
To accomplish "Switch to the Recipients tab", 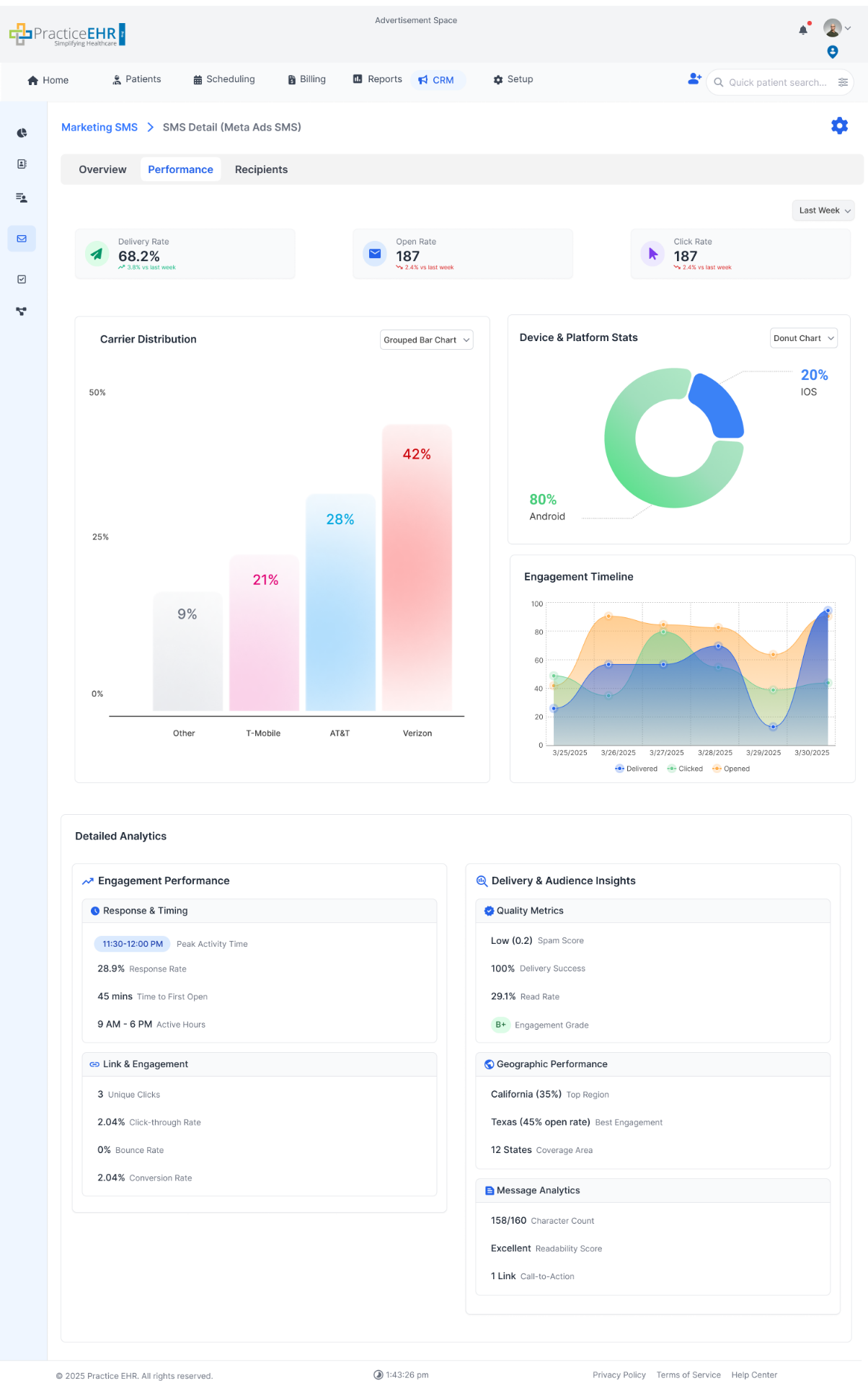I will 261,169.
